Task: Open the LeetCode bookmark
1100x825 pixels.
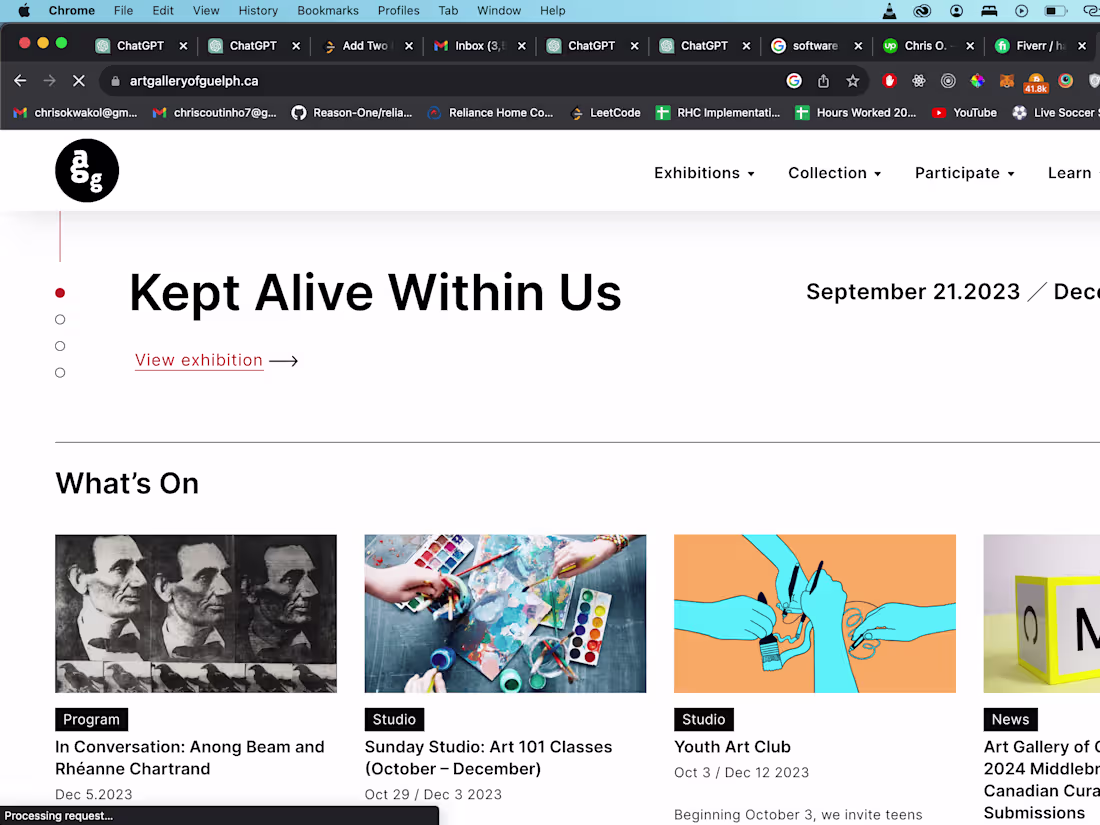Action: (605, 112)
